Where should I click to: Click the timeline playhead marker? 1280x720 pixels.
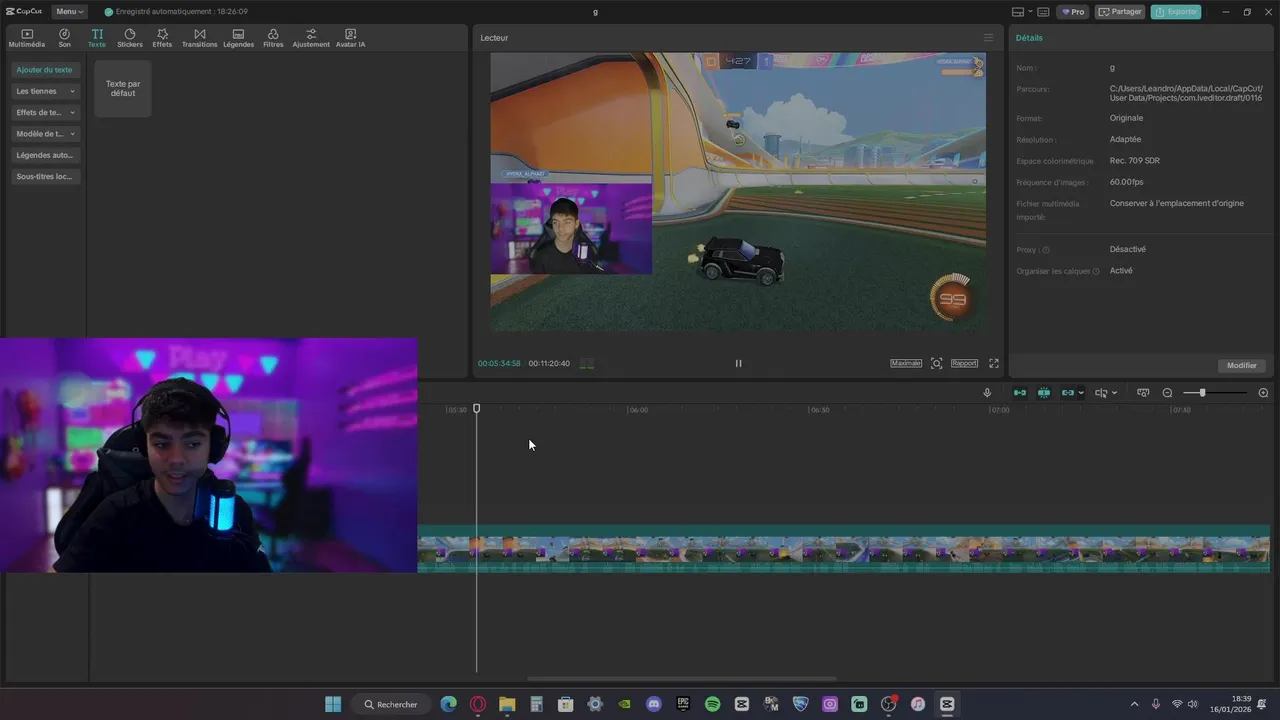tap(477, 408)
